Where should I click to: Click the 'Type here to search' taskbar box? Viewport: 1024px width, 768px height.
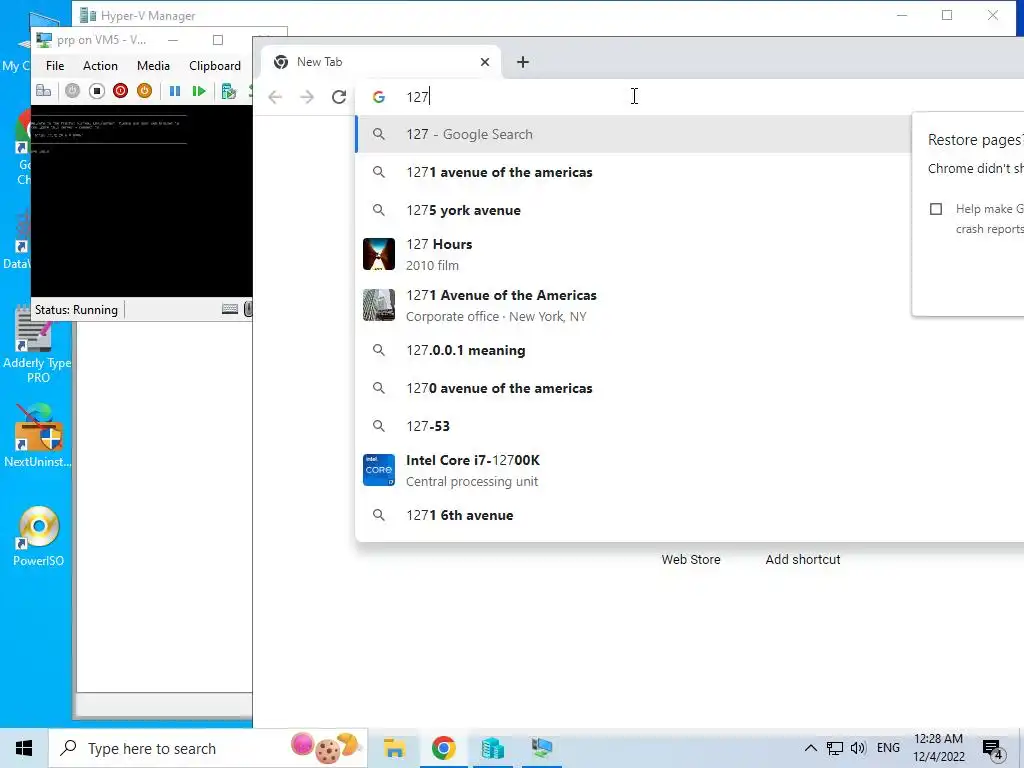tap(208, 748)
